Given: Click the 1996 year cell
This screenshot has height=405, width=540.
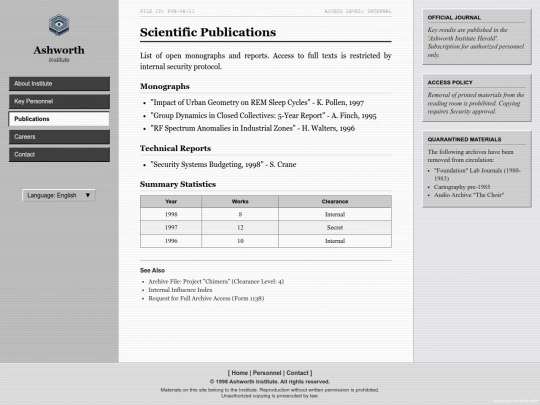Looking at the screenshot, I should click(171, 241).
